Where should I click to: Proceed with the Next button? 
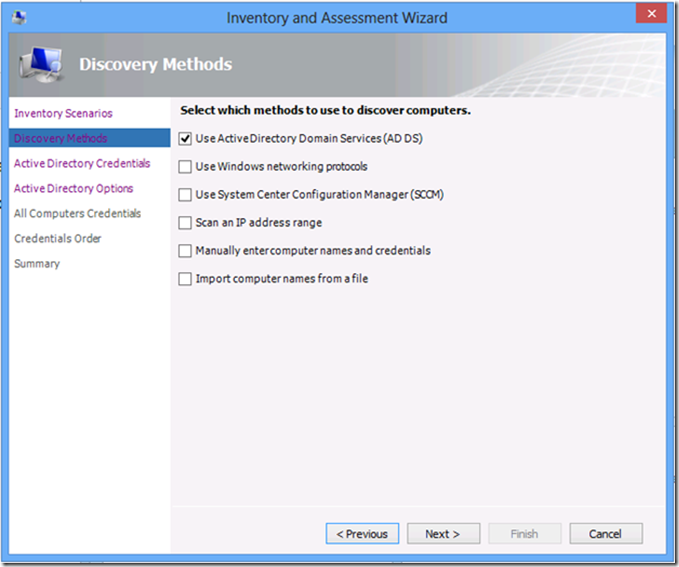pos(443,534)
